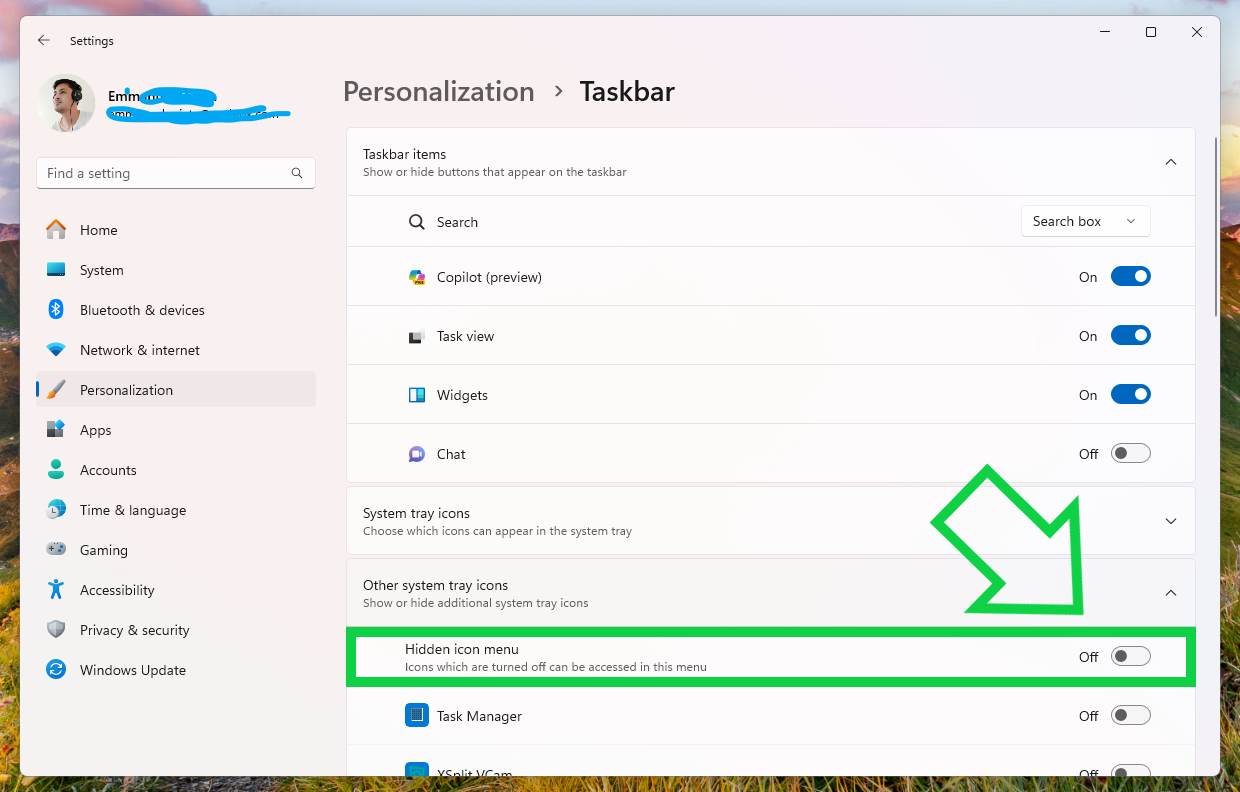The width and height of the screenshot is (1240, 792).
Task: Open the Accessibility settings page
Action: coord(117,590)
